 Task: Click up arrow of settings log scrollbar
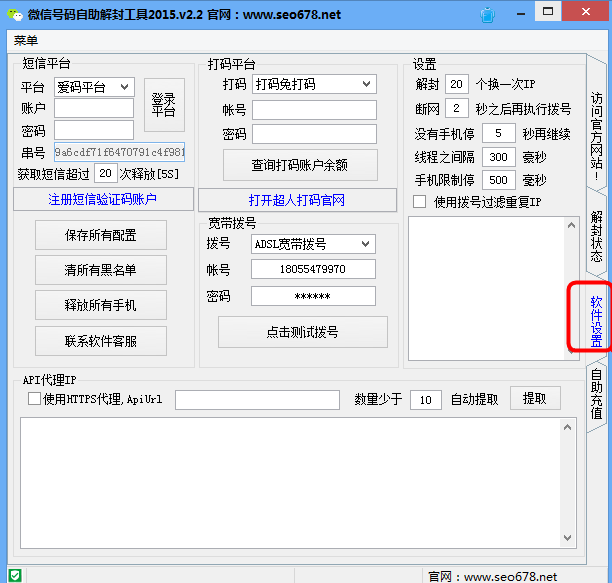click(571, 225)
